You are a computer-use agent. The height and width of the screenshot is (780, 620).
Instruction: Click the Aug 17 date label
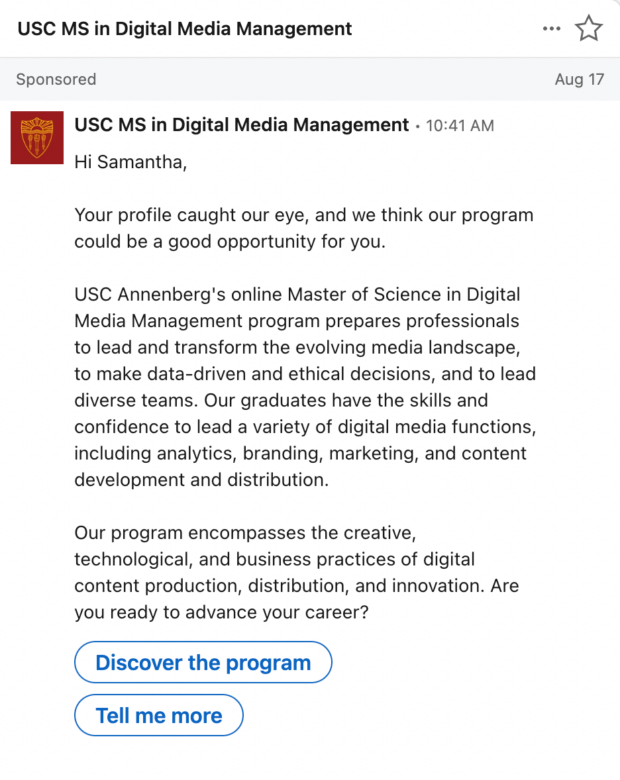tap(579, 80)
